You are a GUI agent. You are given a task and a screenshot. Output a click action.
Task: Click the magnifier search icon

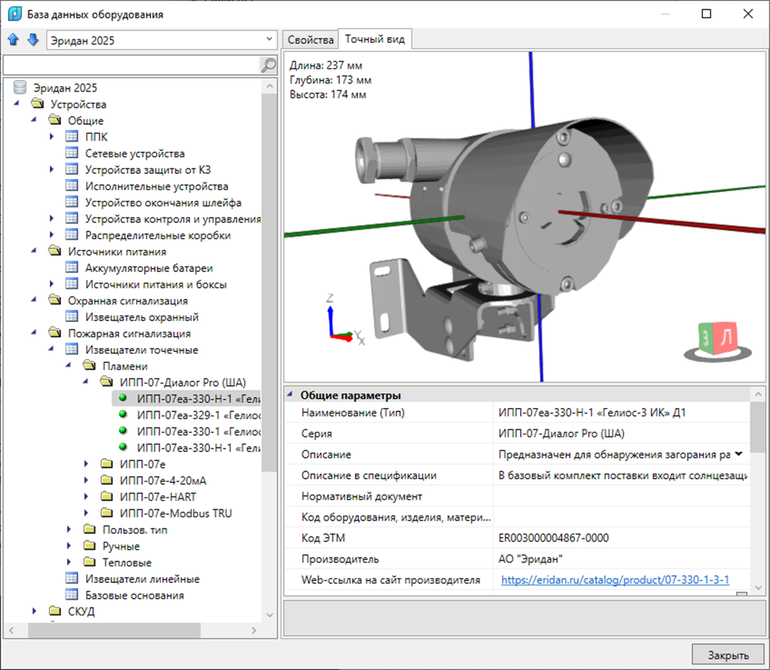tap(268, 65)
